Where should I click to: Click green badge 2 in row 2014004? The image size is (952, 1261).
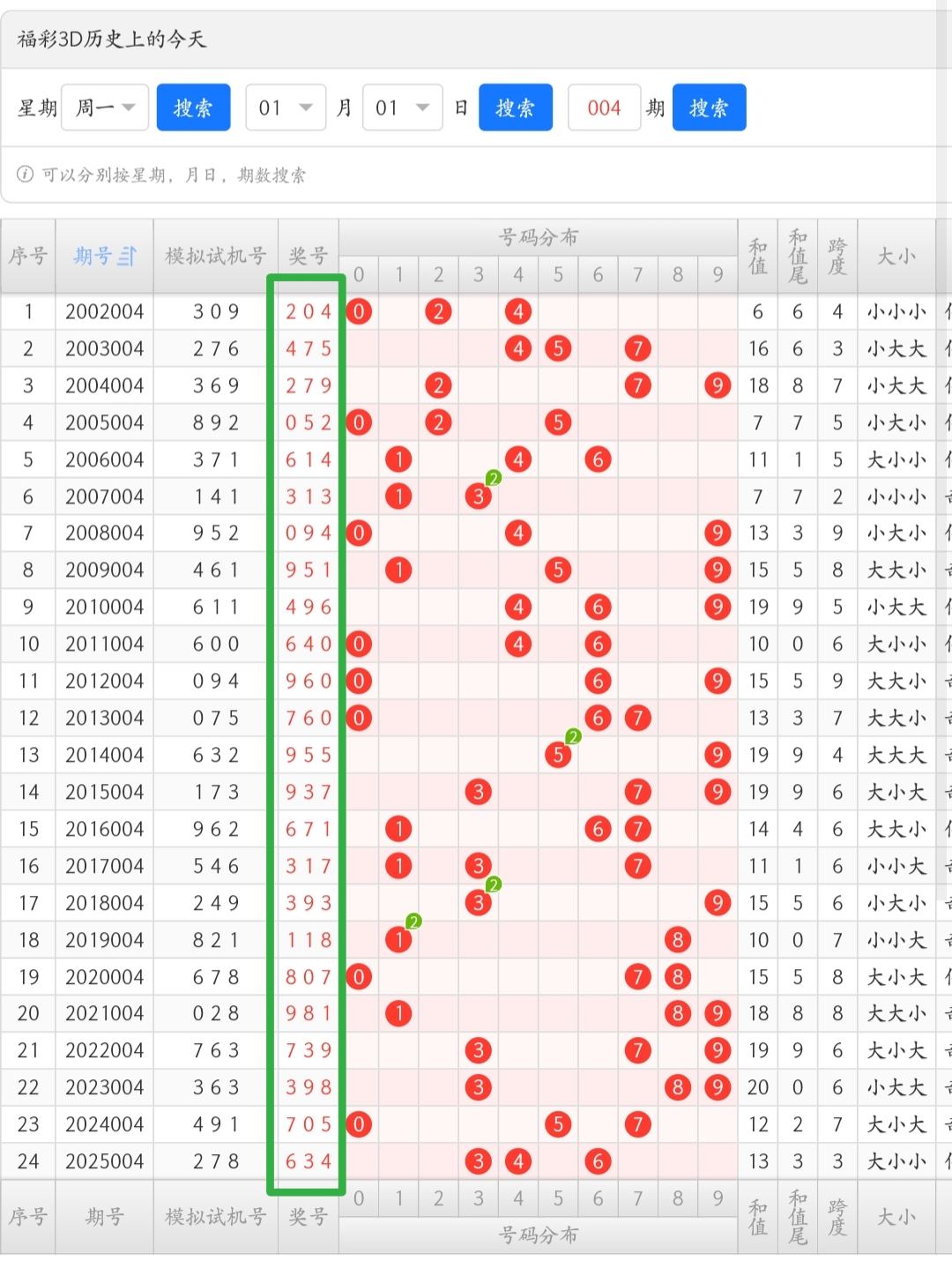[573, 736]
